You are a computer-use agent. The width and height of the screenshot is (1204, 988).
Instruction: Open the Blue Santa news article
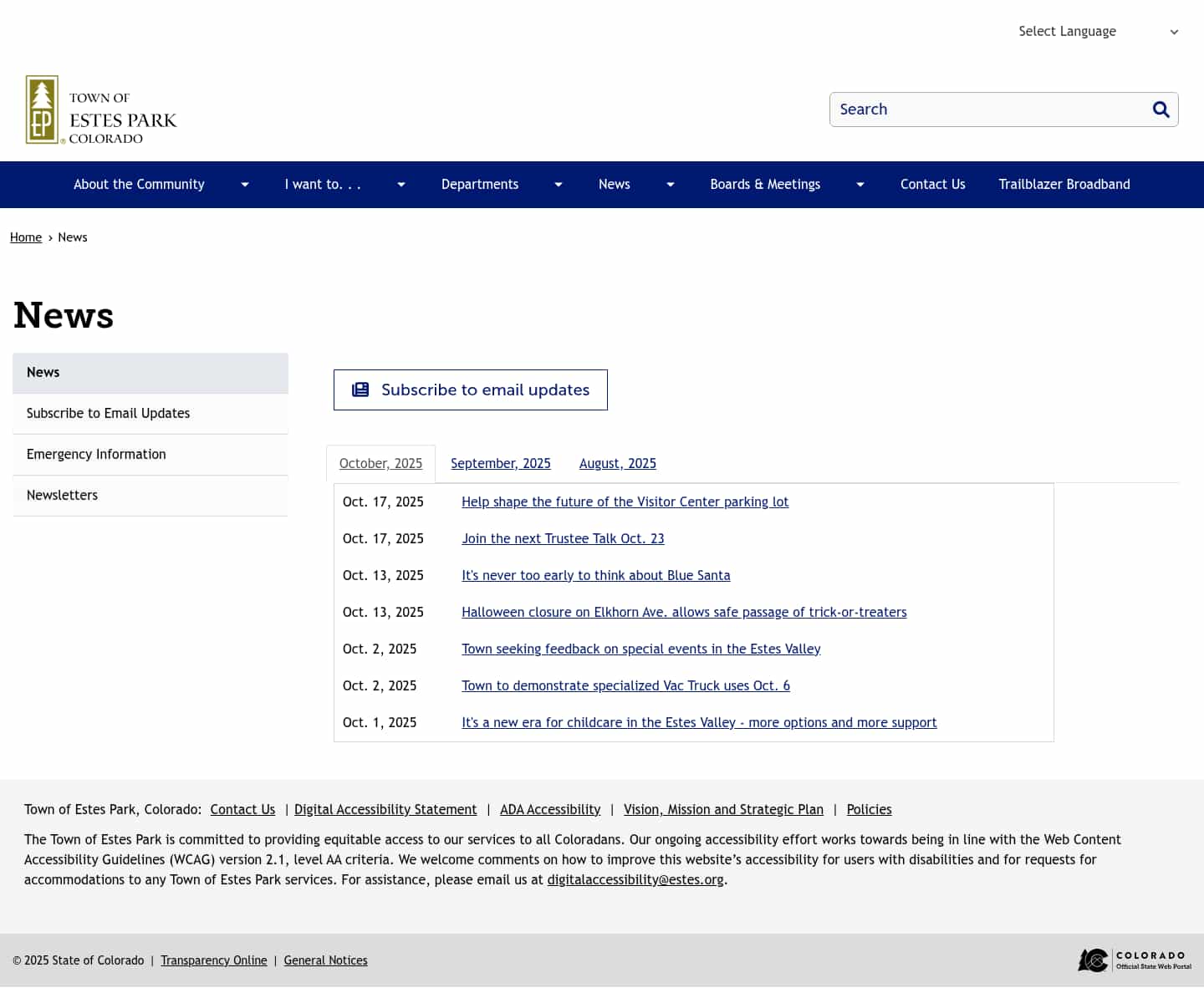[x=595, y=575]
